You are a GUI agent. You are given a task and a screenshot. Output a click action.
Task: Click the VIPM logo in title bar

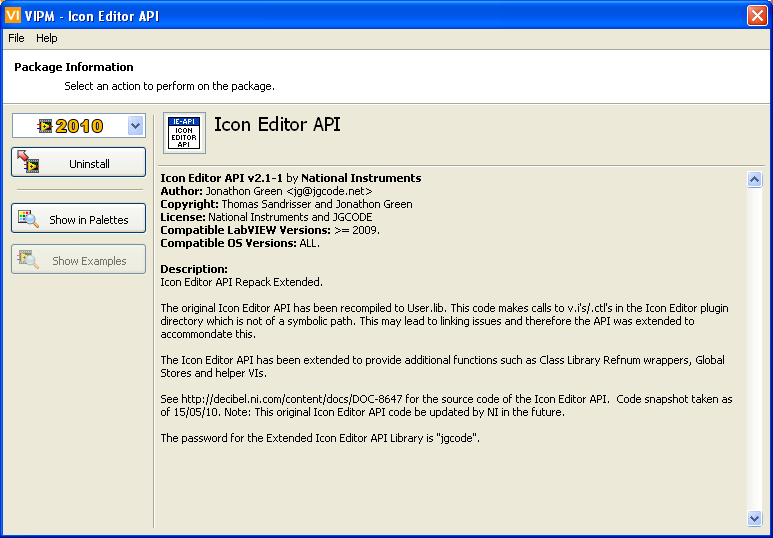[x=14, y=16]
